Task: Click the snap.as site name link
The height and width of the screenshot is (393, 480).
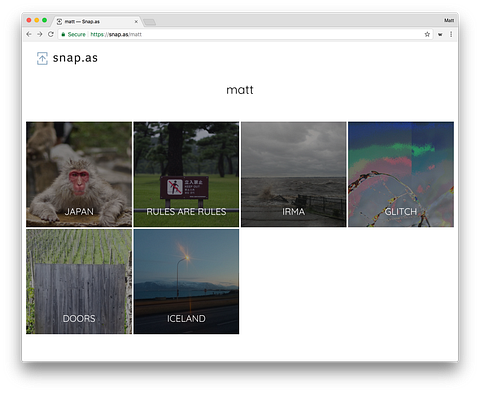Action: click(x=75, y=58)
